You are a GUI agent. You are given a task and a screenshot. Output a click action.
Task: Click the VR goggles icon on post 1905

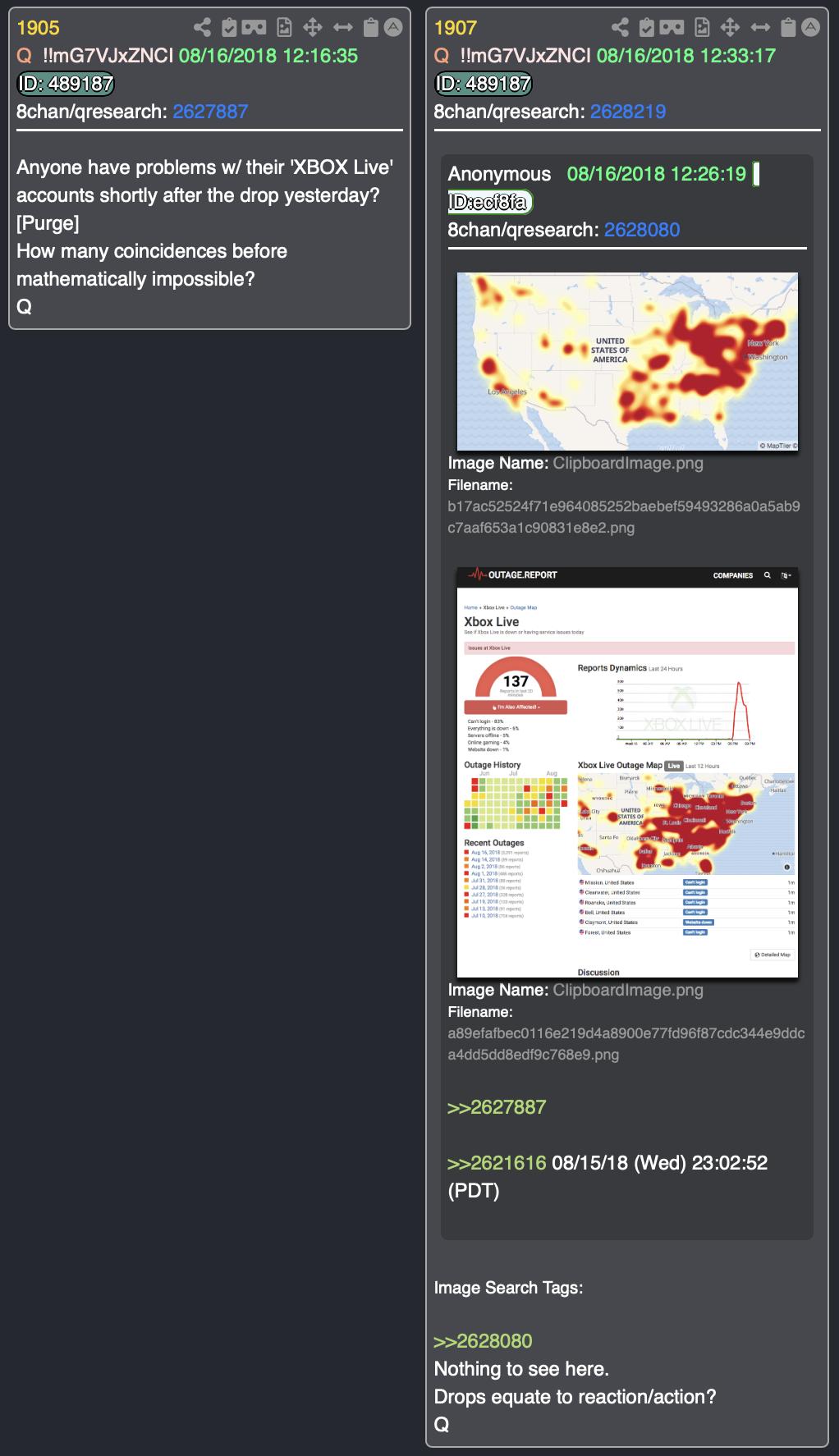tap(254, 28)
